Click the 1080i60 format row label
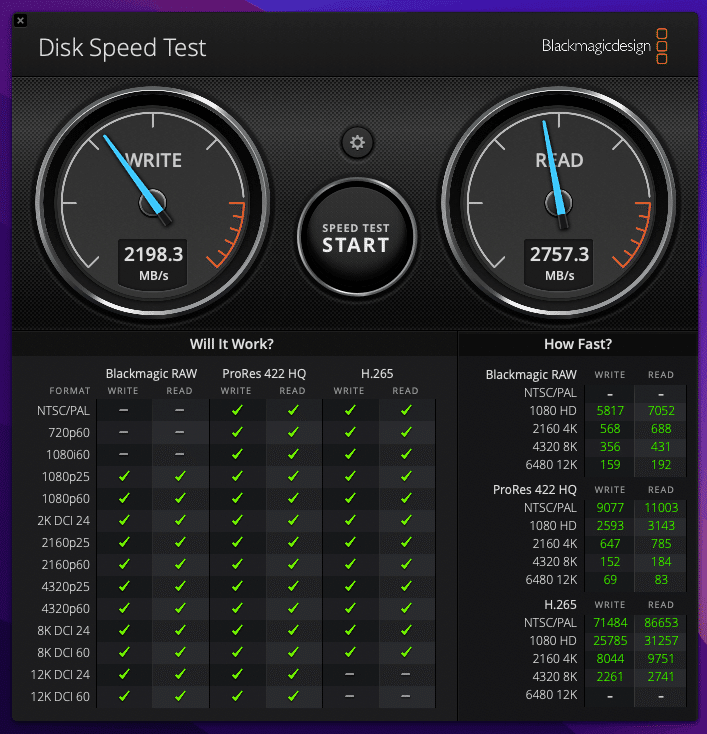Viewport: 707px width, 734px height. tap(68, 455)
